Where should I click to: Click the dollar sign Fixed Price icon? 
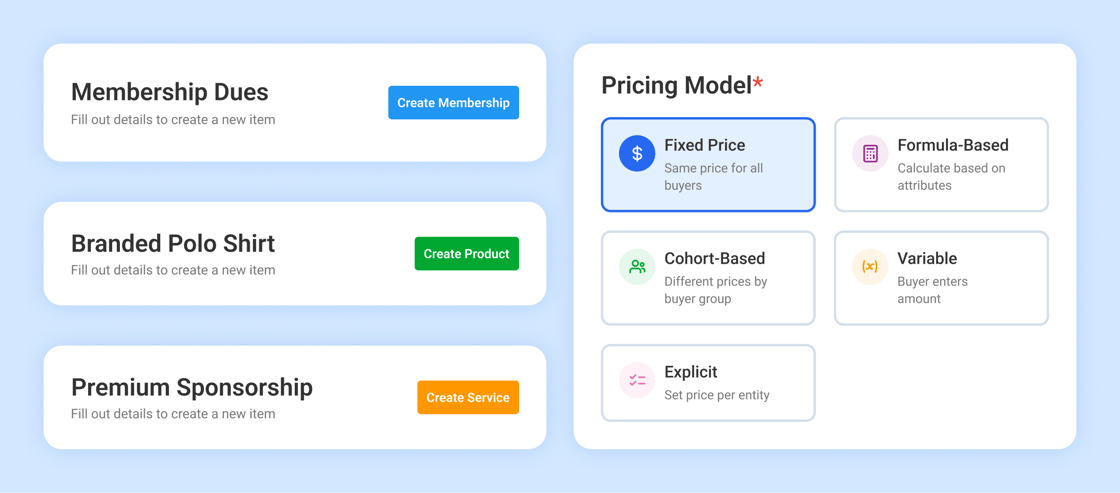tap(636, 154)
